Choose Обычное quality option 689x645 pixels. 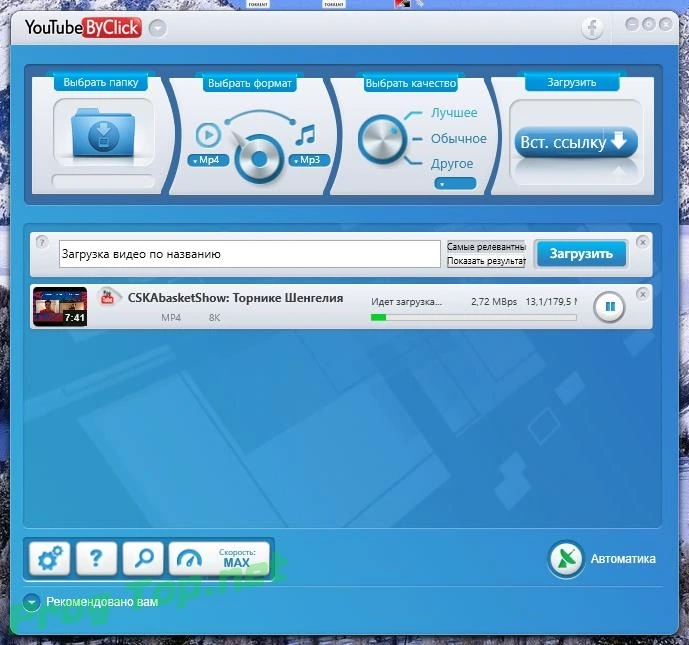pyautogui.click(x=459, y=138)
